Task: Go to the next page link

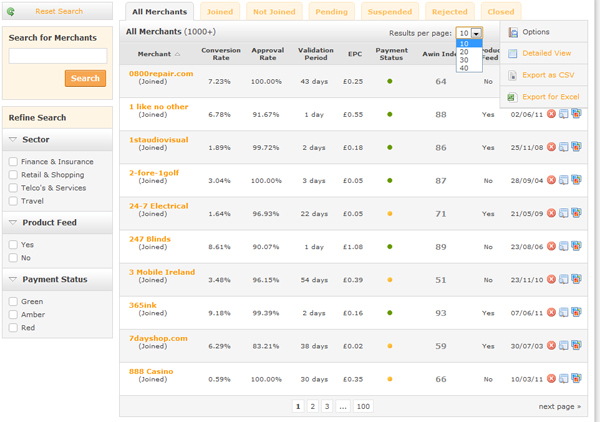Action: click(x=559, y=406)
